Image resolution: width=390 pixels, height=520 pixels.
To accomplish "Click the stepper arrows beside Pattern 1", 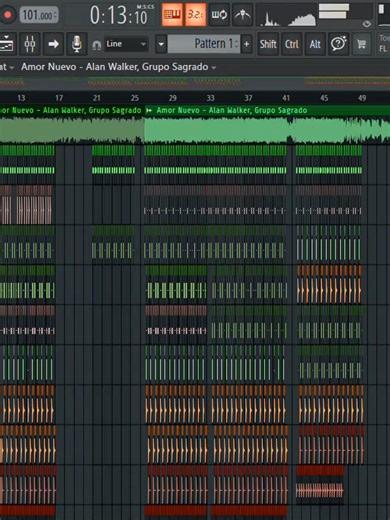I will (x=237, y=44).
